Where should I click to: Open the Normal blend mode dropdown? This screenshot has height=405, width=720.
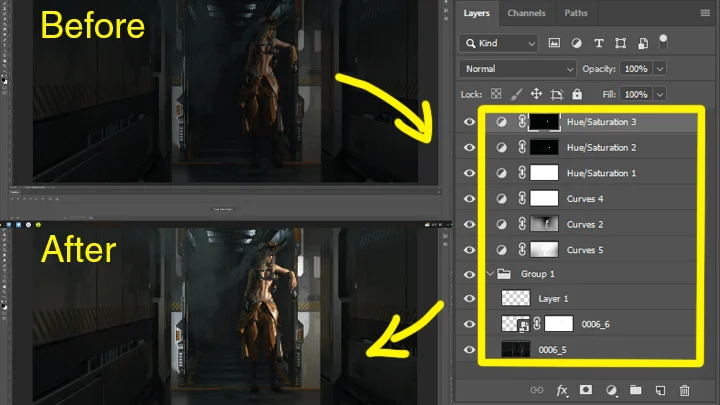pos(517,69)
